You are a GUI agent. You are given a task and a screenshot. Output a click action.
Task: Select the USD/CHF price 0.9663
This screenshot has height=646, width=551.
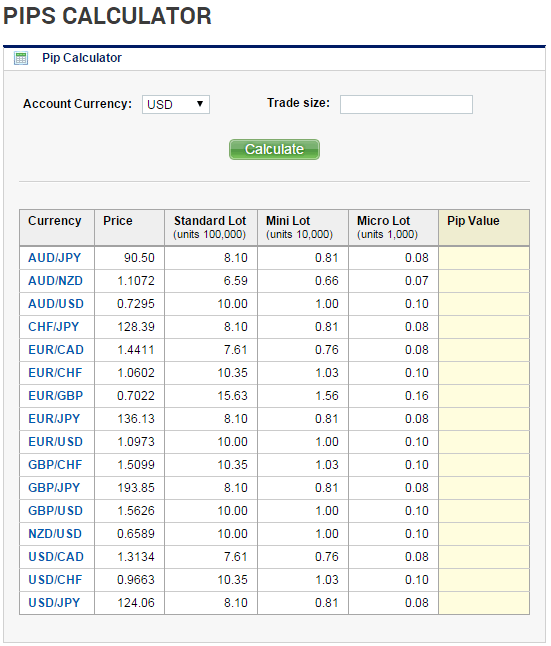coord(136,580)
